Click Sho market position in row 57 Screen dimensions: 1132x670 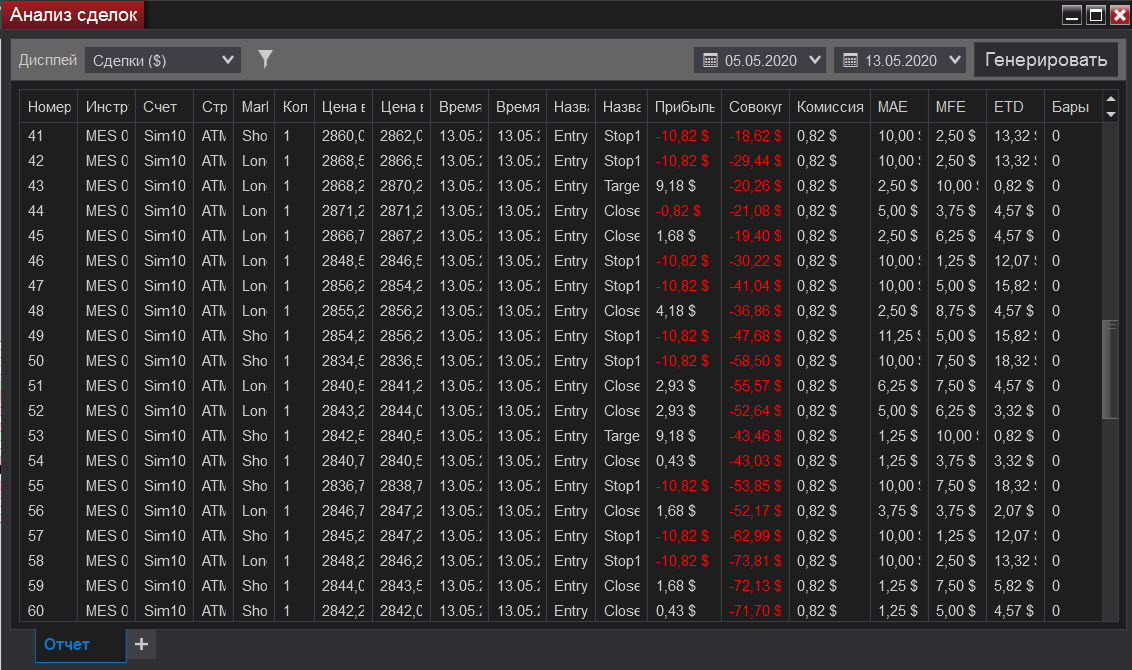pyautogui.click(x=254, y=536)
